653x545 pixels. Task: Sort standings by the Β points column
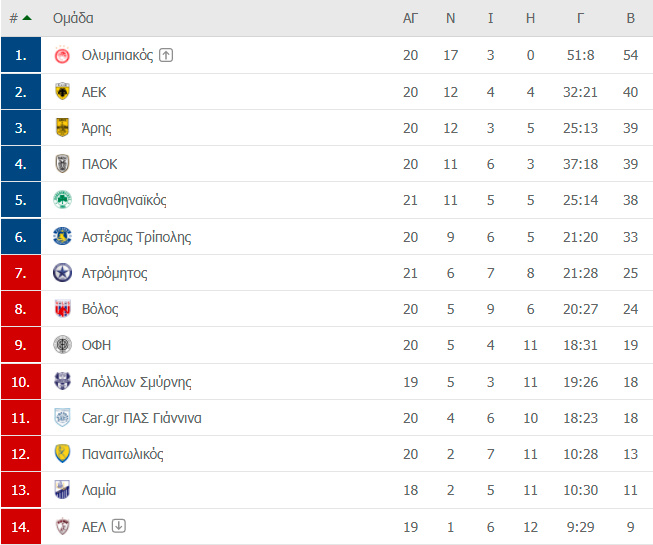[x=631, y=18]
